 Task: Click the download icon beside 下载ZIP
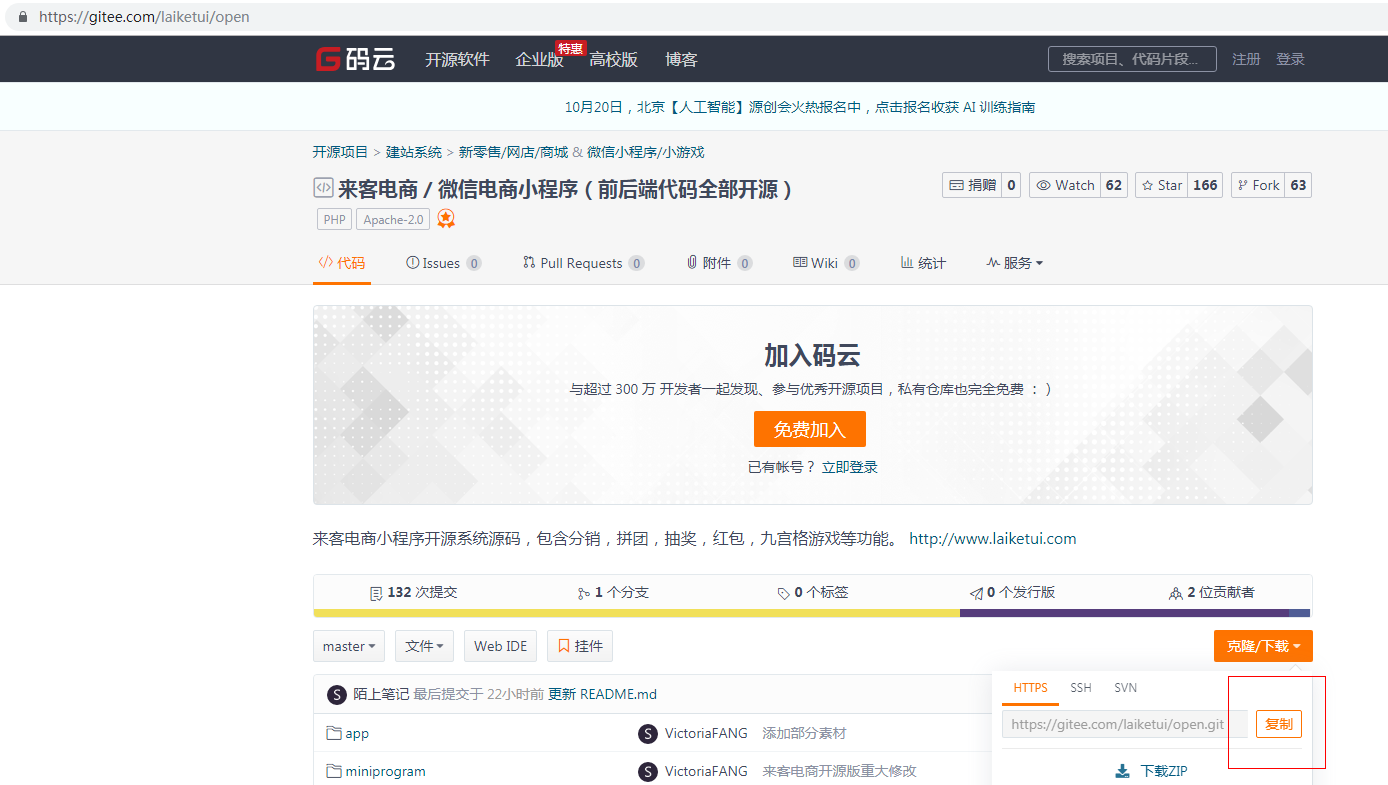(1123, 771)
